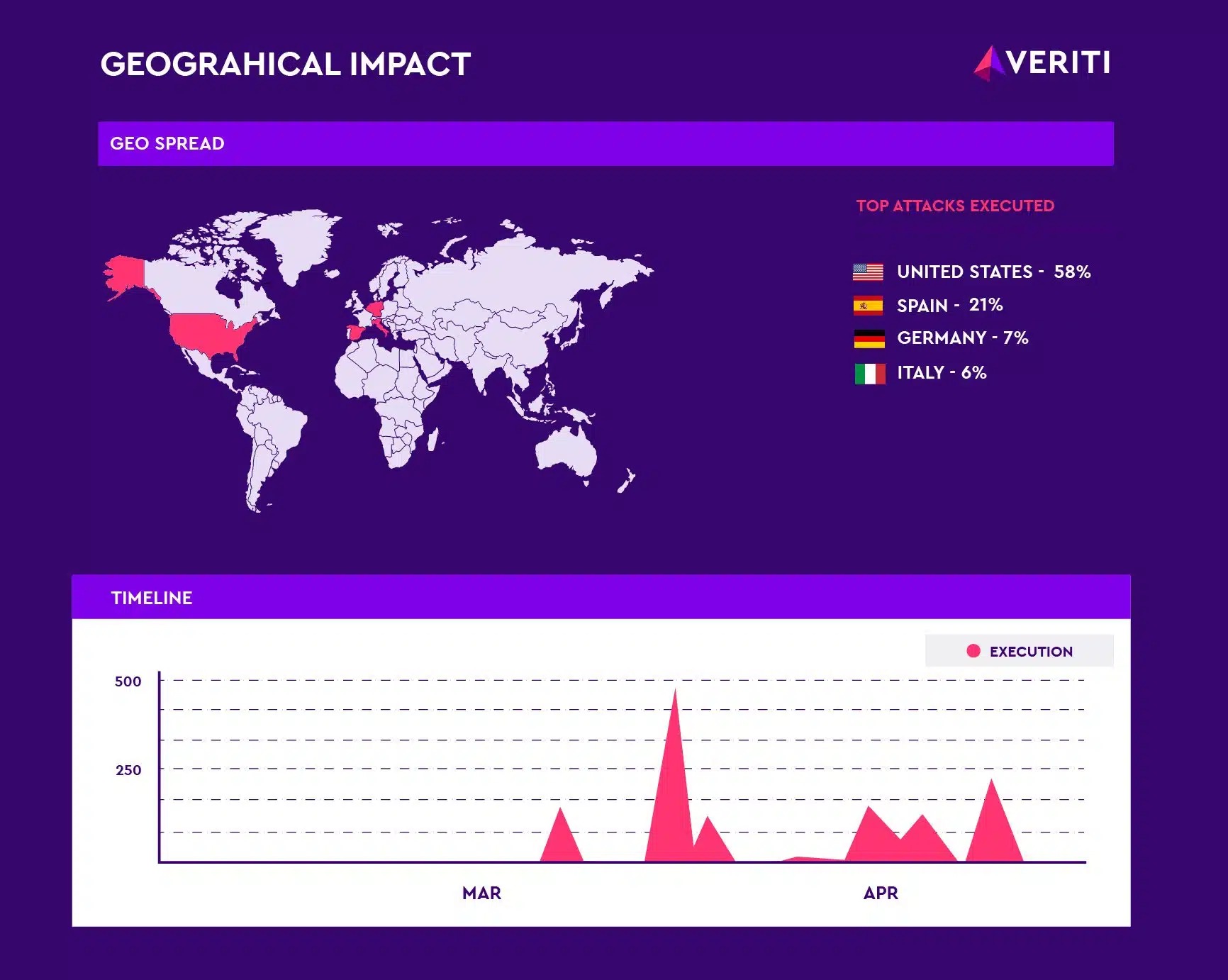Click the United States - 58% label

[x=993, y=272]
